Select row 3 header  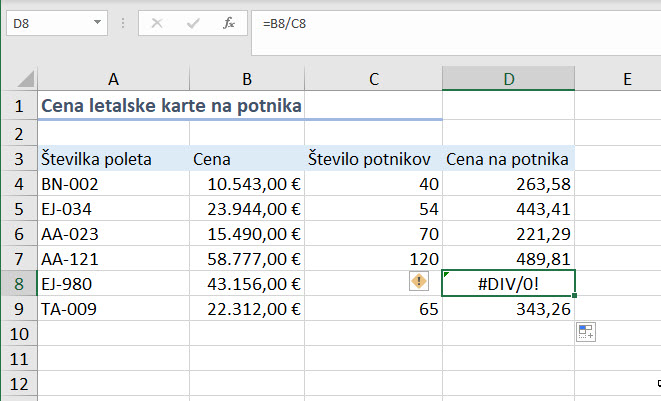click(19, 159)
